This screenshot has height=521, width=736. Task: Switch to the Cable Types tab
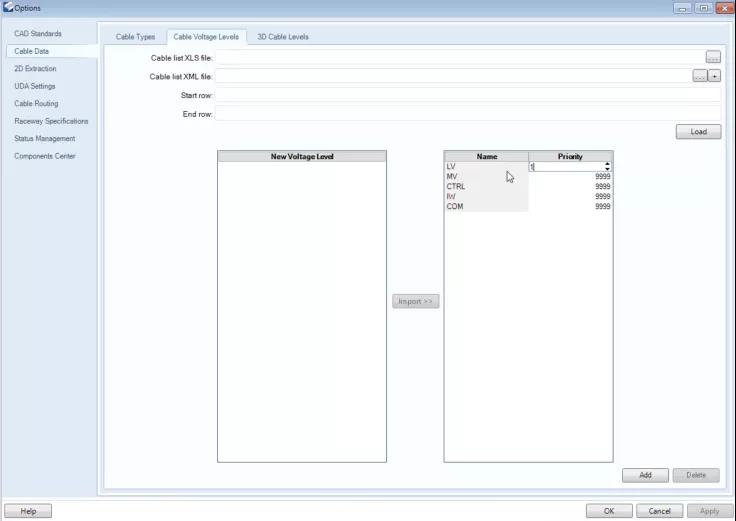(x=135, y=37)
